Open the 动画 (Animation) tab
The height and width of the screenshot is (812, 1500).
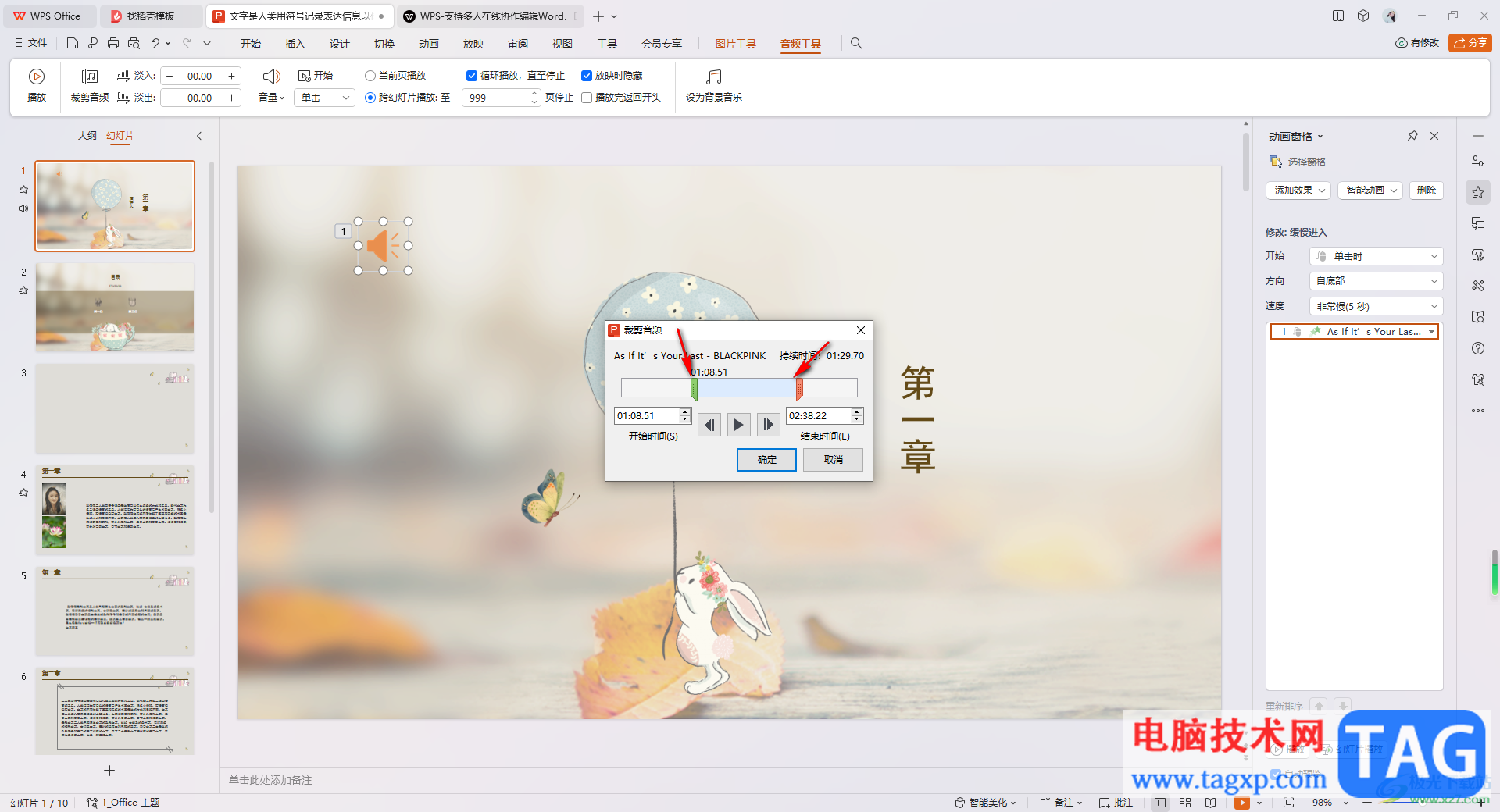(x=429, y=44)
